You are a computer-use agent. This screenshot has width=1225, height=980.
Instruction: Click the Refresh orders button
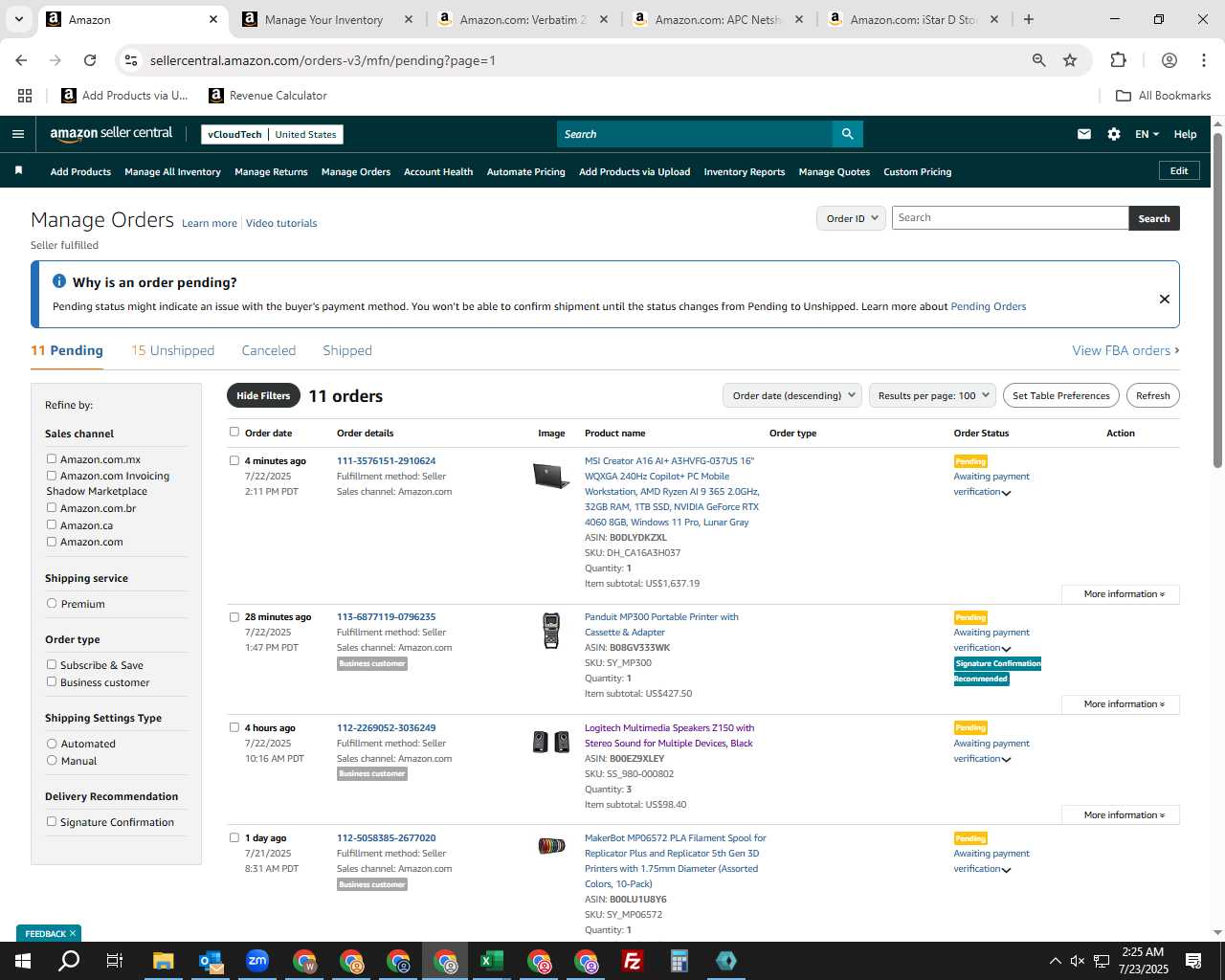pos(1153,395)
